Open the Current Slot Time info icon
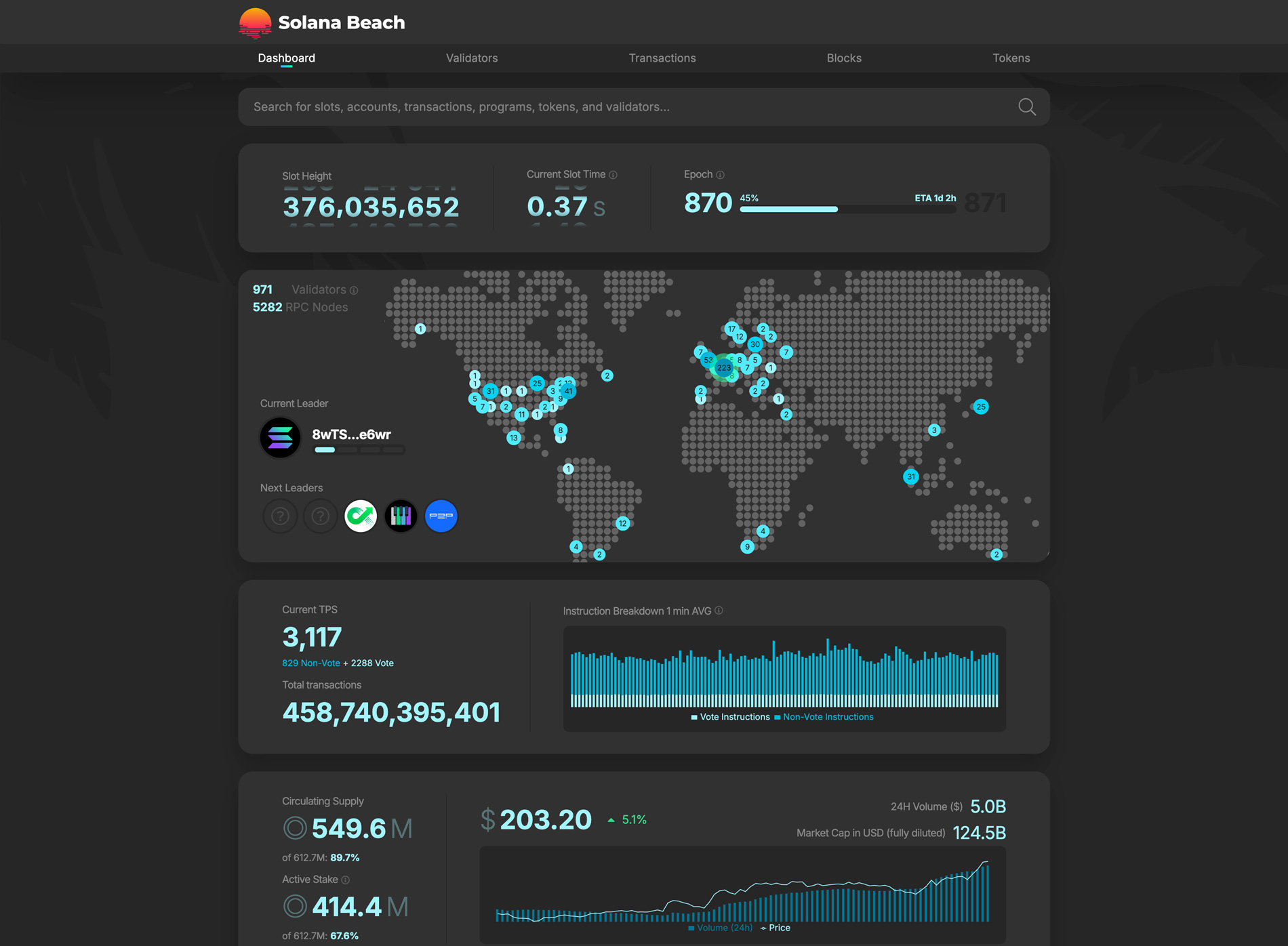Viewport: 1288px width, 946px height. coord(613,174)
